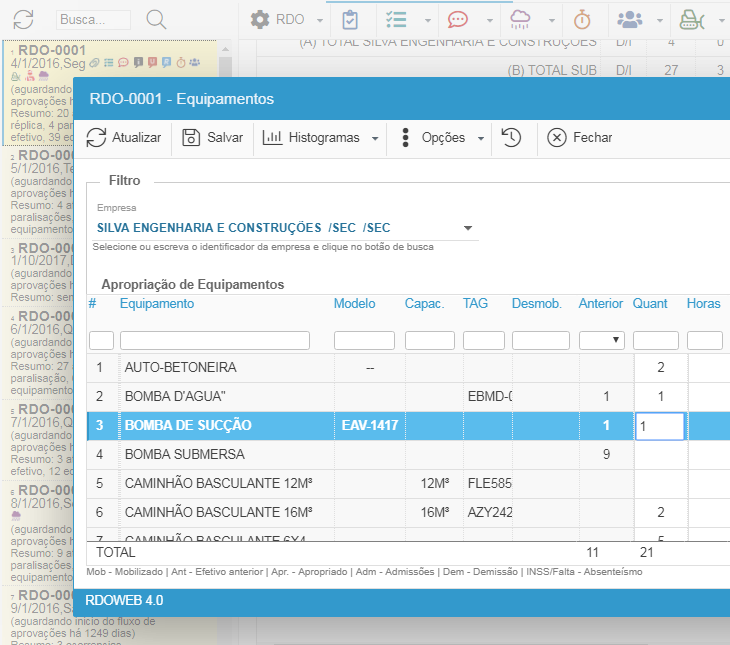Image resolution: width=730 pixels, height=645 pixels.
Task: Open the RDO gear menu
Action: pyautogui.click(x=287, y=19)
